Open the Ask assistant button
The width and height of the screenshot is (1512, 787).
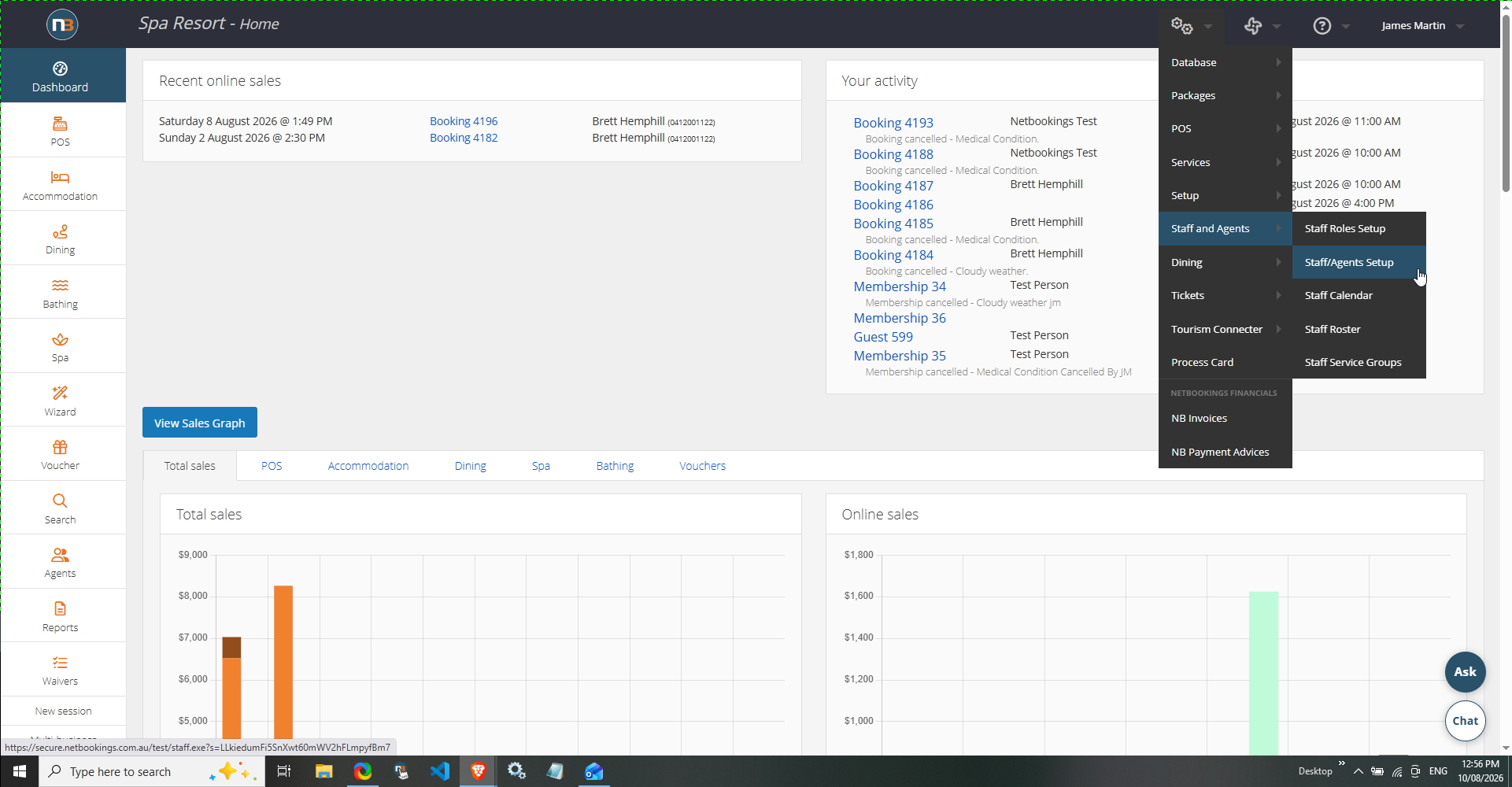coord(1465,672)
